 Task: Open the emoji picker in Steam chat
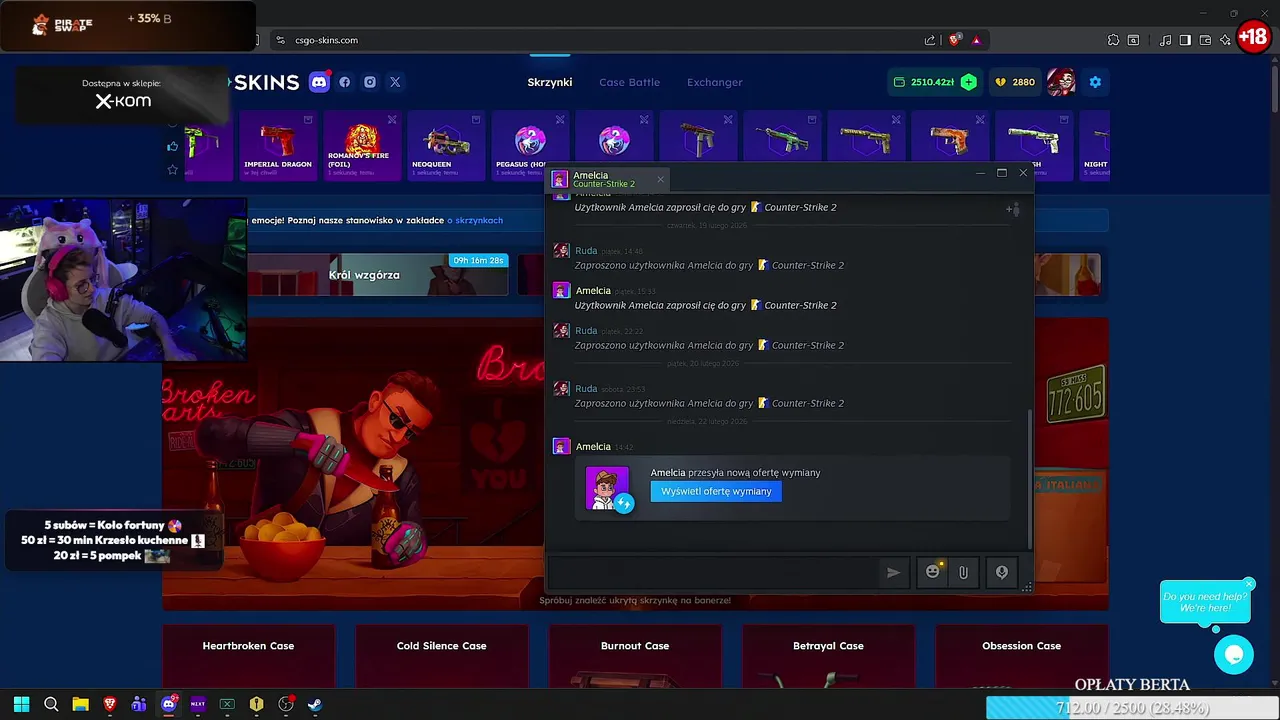click(x=933, y=572)
